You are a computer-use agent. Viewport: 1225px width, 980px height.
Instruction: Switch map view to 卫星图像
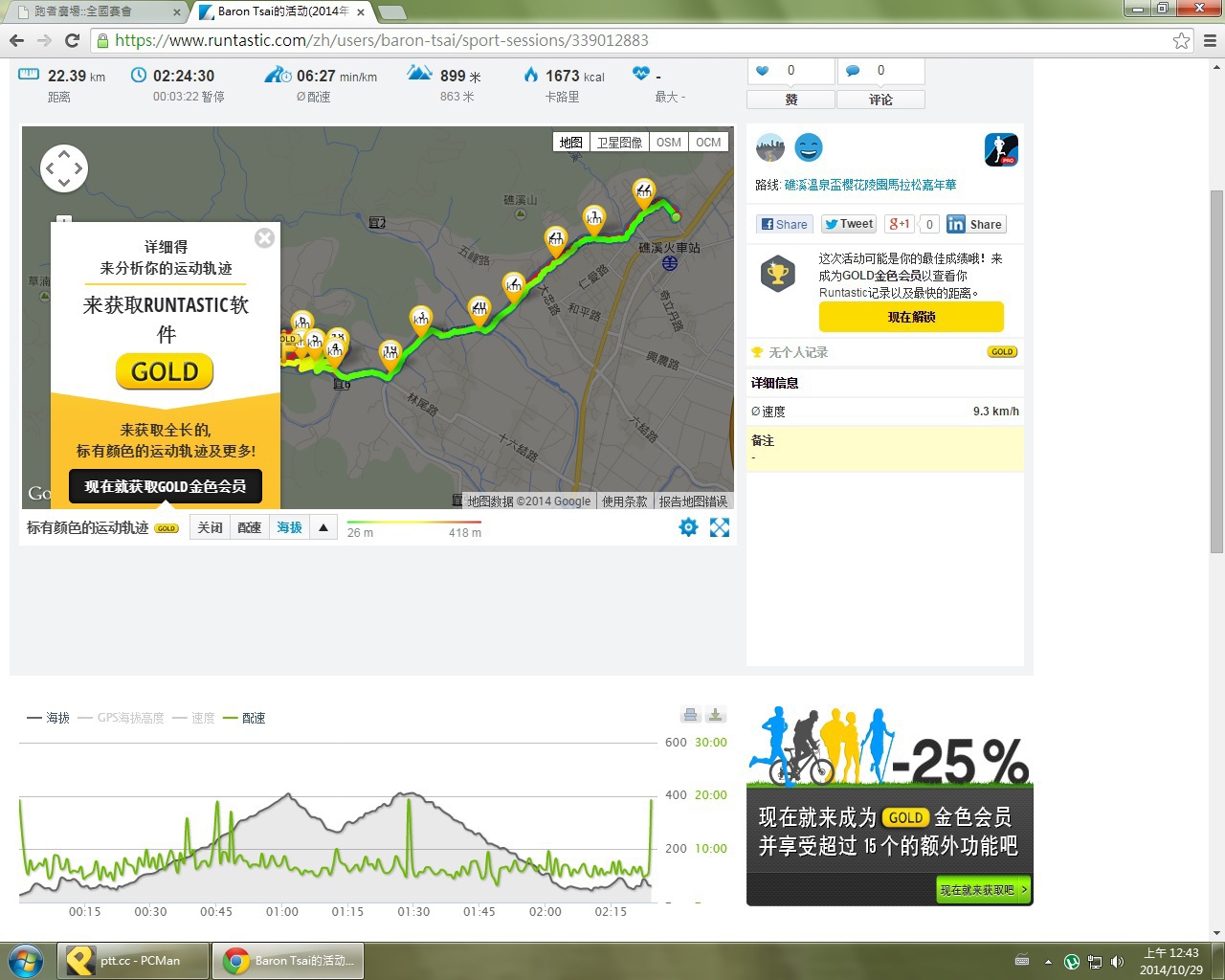tap(619, 142)
